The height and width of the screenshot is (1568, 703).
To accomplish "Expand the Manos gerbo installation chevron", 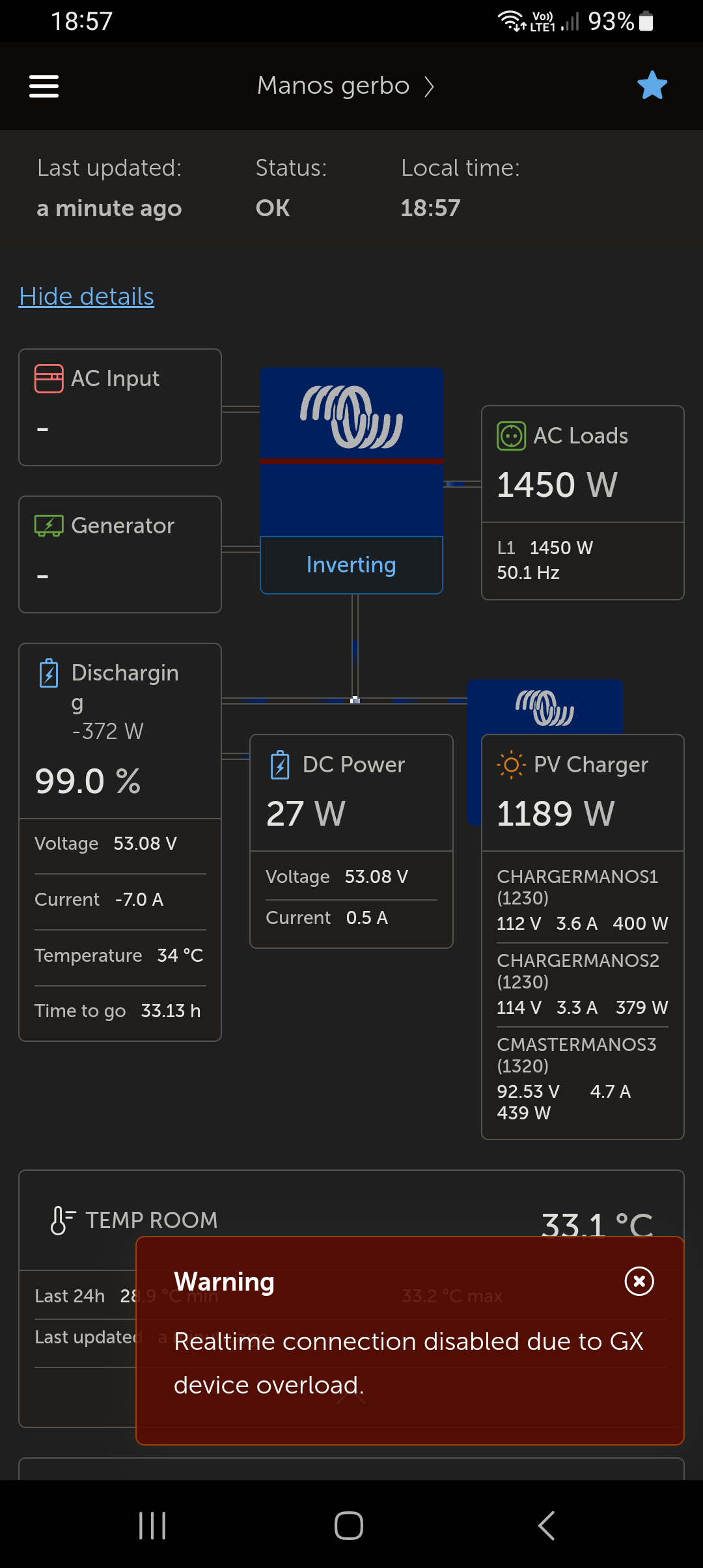I will pos(429,87).
